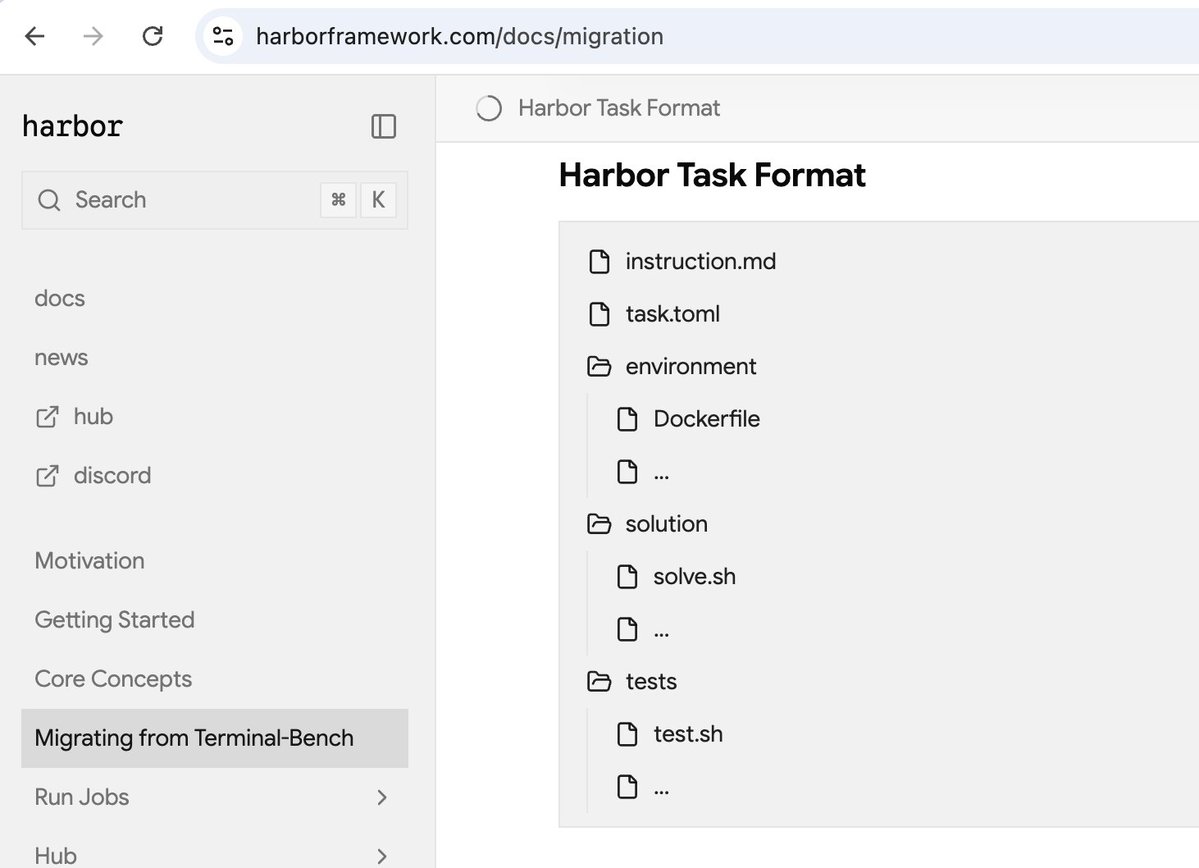Click the browser forward arrow

(93, 36)
